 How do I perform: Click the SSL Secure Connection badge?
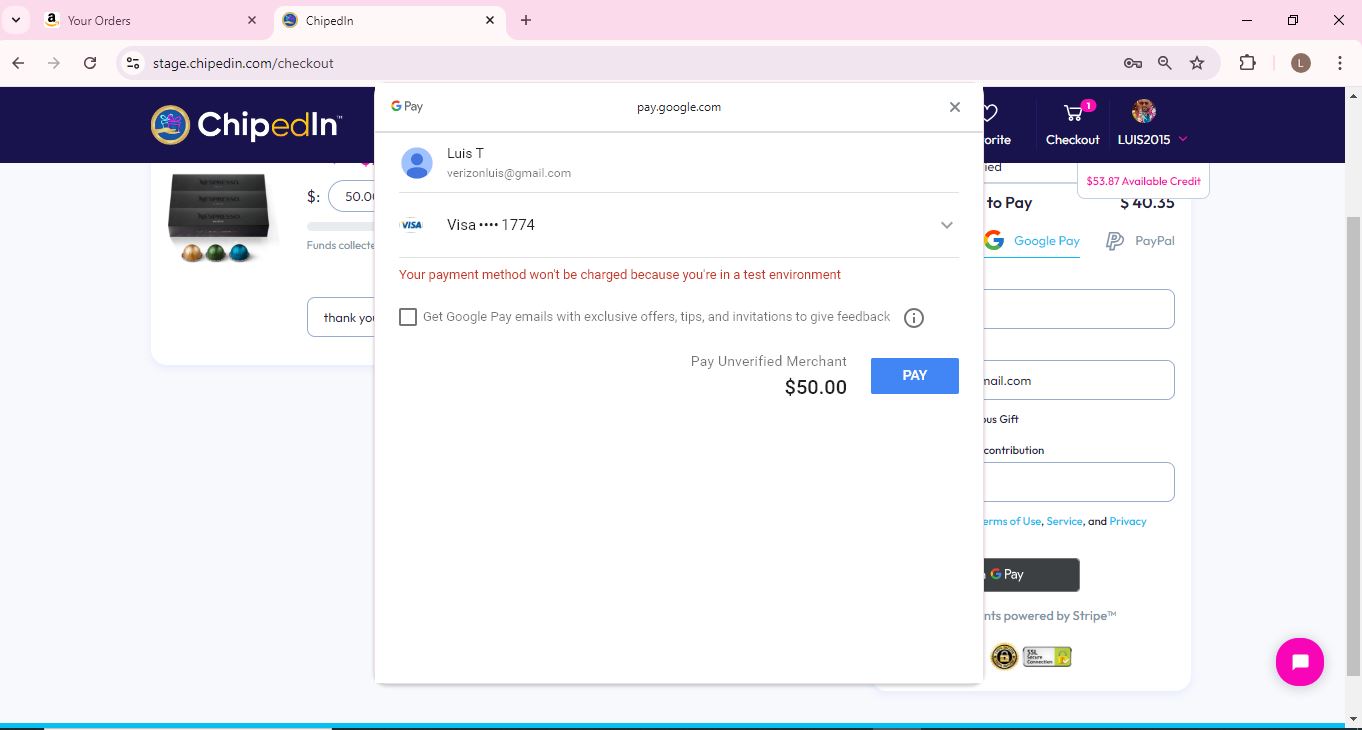(x=1046, y=656)
